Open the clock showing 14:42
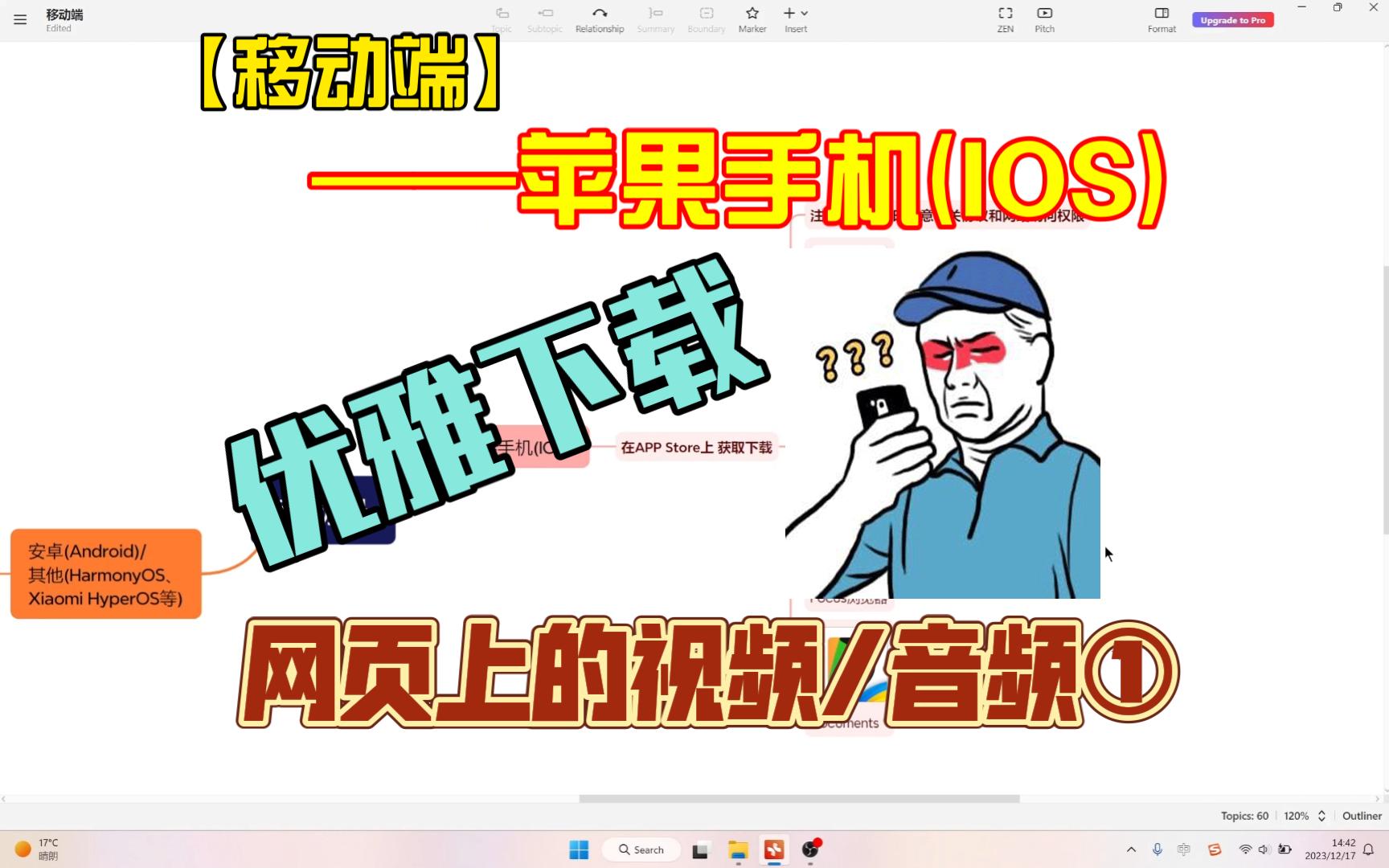 [1330, 850]
